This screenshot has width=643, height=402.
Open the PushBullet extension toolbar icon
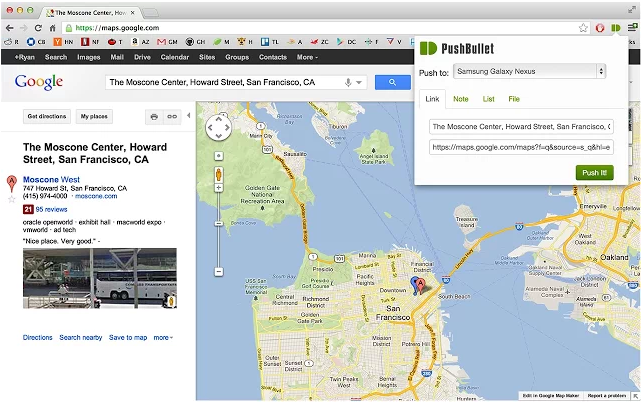[616, 28]
